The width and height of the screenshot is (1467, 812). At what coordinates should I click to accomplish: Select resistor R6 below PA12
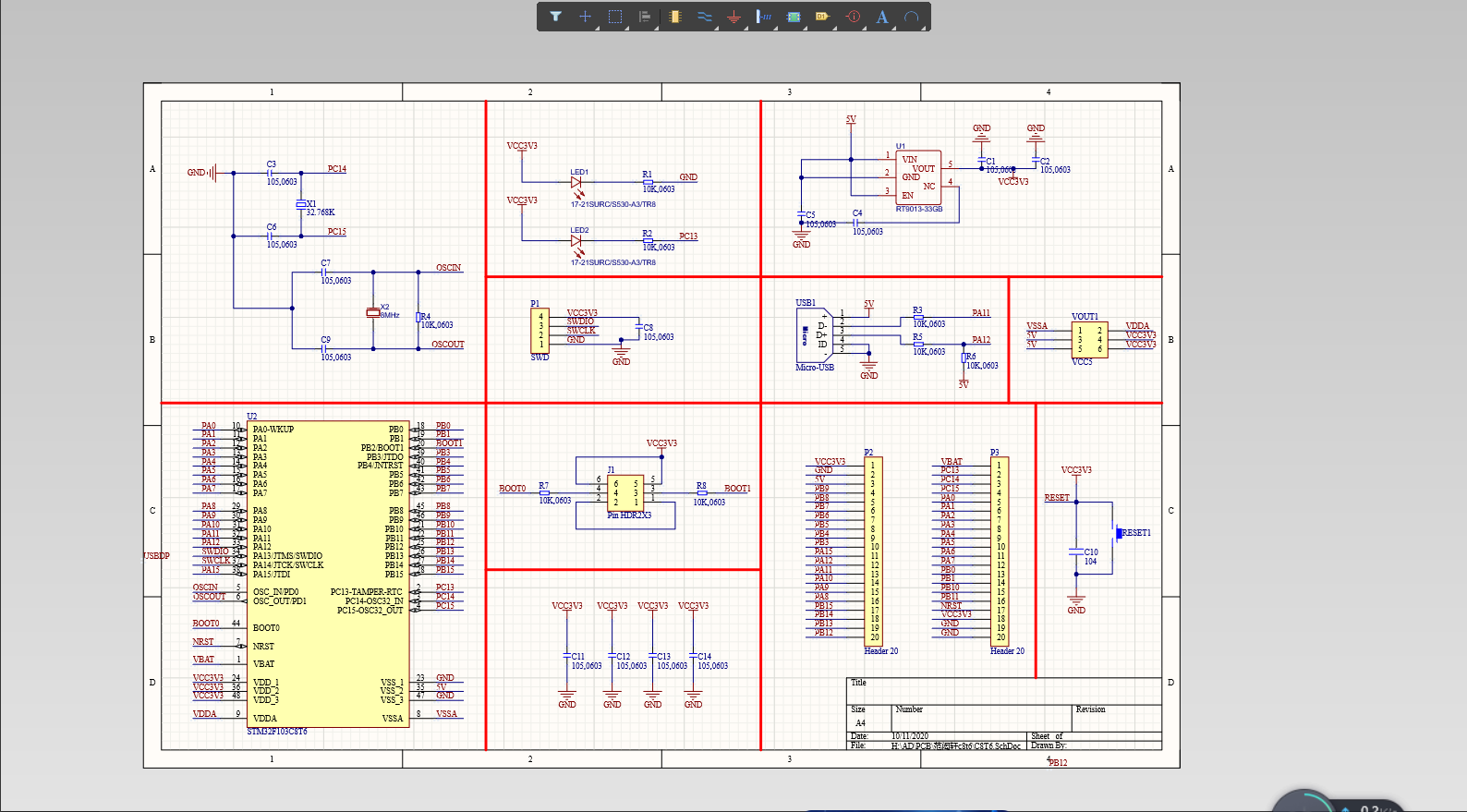pos(964,358)
